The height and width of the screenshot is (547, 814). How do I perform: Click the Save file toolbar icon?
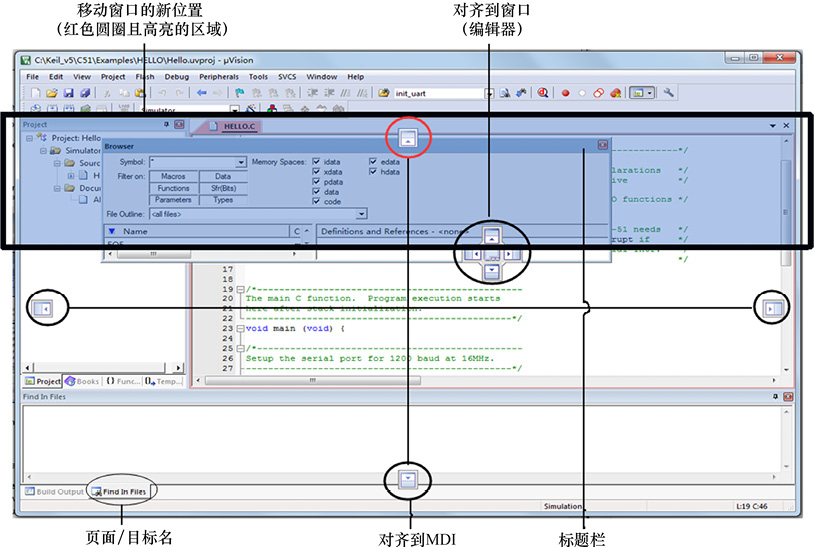click(68, 93)
